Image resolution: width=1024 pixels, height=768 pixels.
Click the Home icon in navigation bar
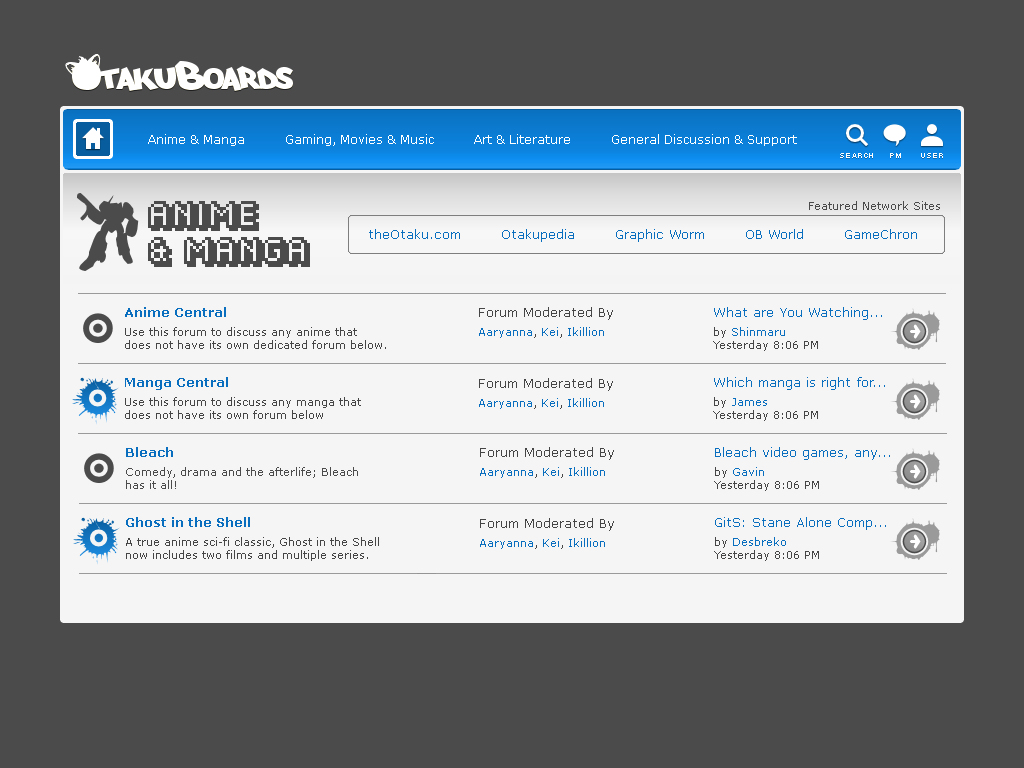[93, 139]
